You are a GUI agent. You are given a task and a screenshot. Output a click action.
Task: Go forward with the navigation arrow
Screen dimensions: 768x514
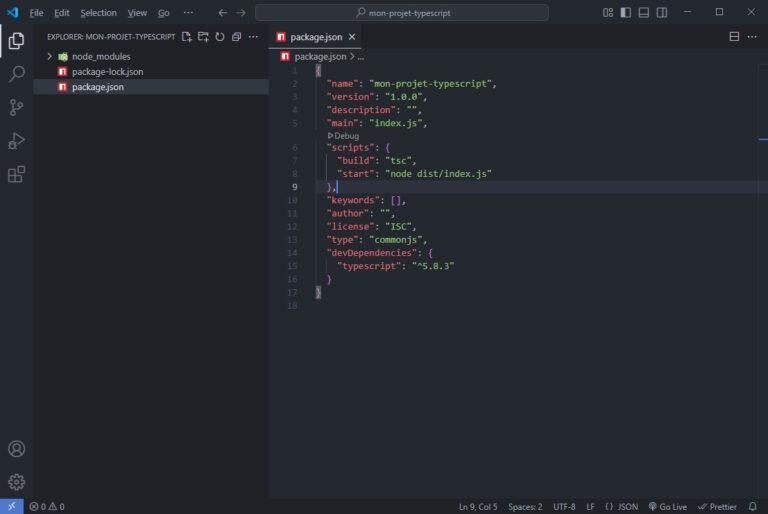point(241,13)
